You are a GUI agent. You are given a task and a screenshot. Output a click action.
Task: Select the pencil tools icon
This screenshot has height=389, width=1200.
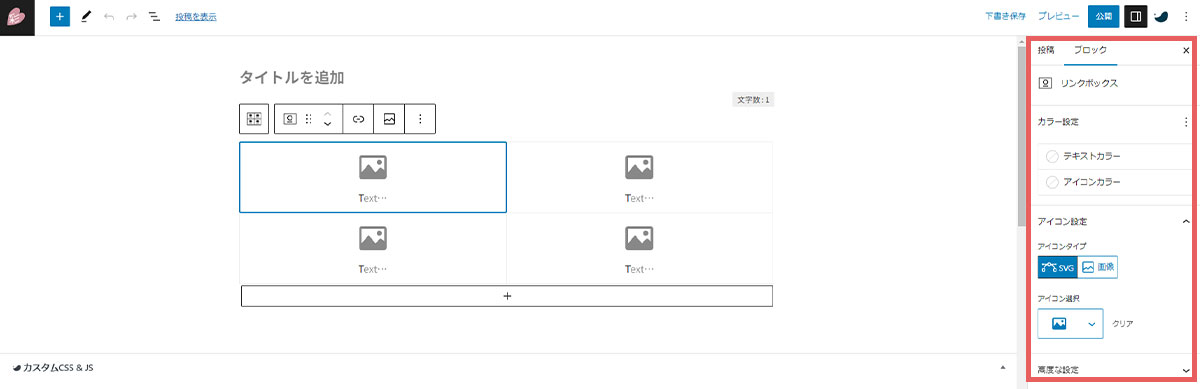[86, 17]
